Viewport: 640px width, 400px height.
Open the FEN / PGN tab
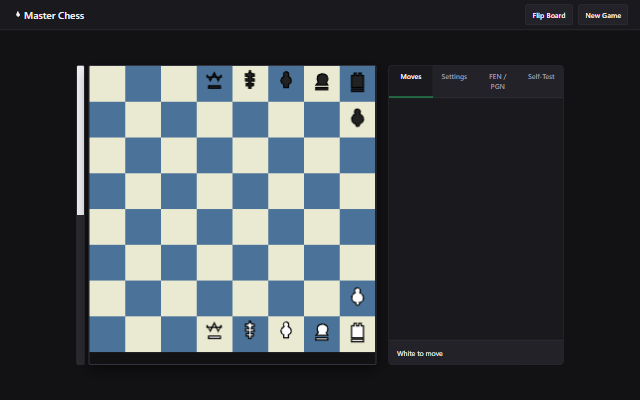tap(498, 81)
